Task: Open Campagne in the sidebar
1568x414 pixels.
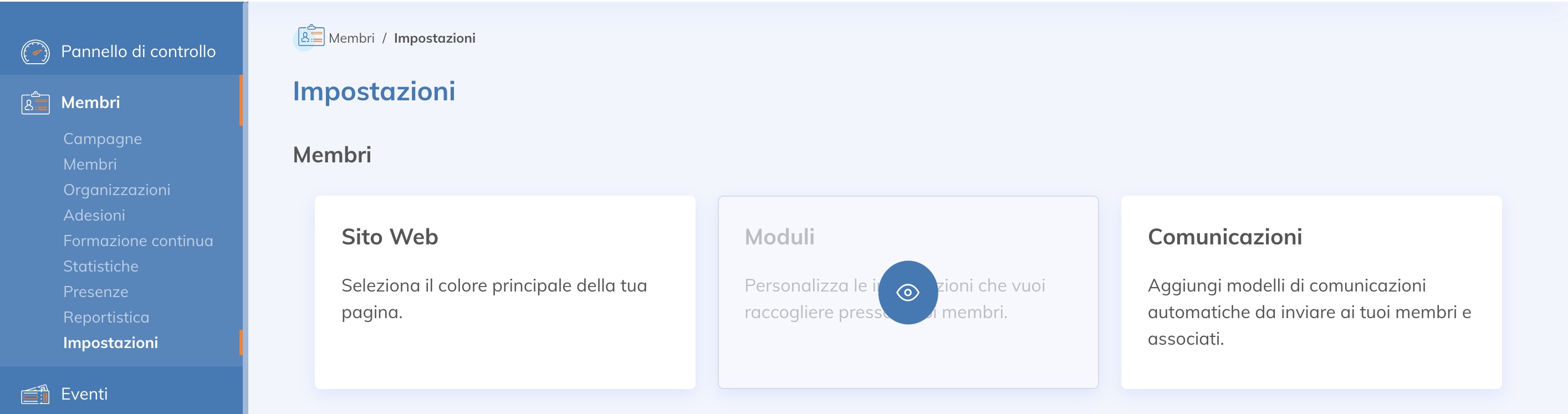Action: point(102,139)
